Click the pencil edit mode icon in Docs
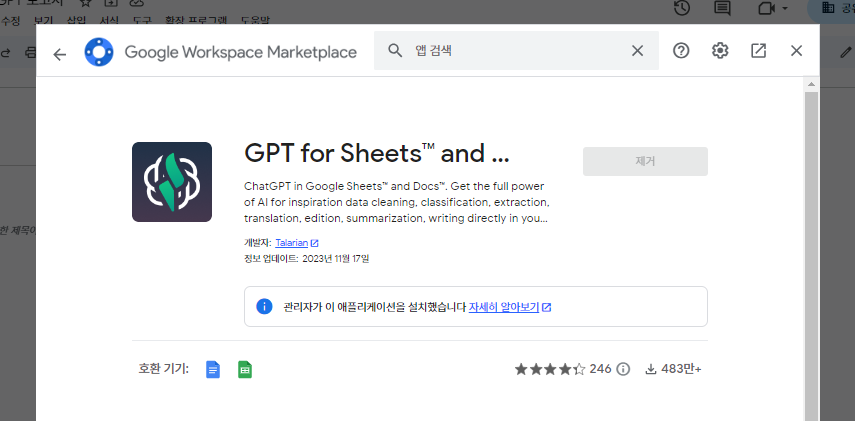 (846, 52)
